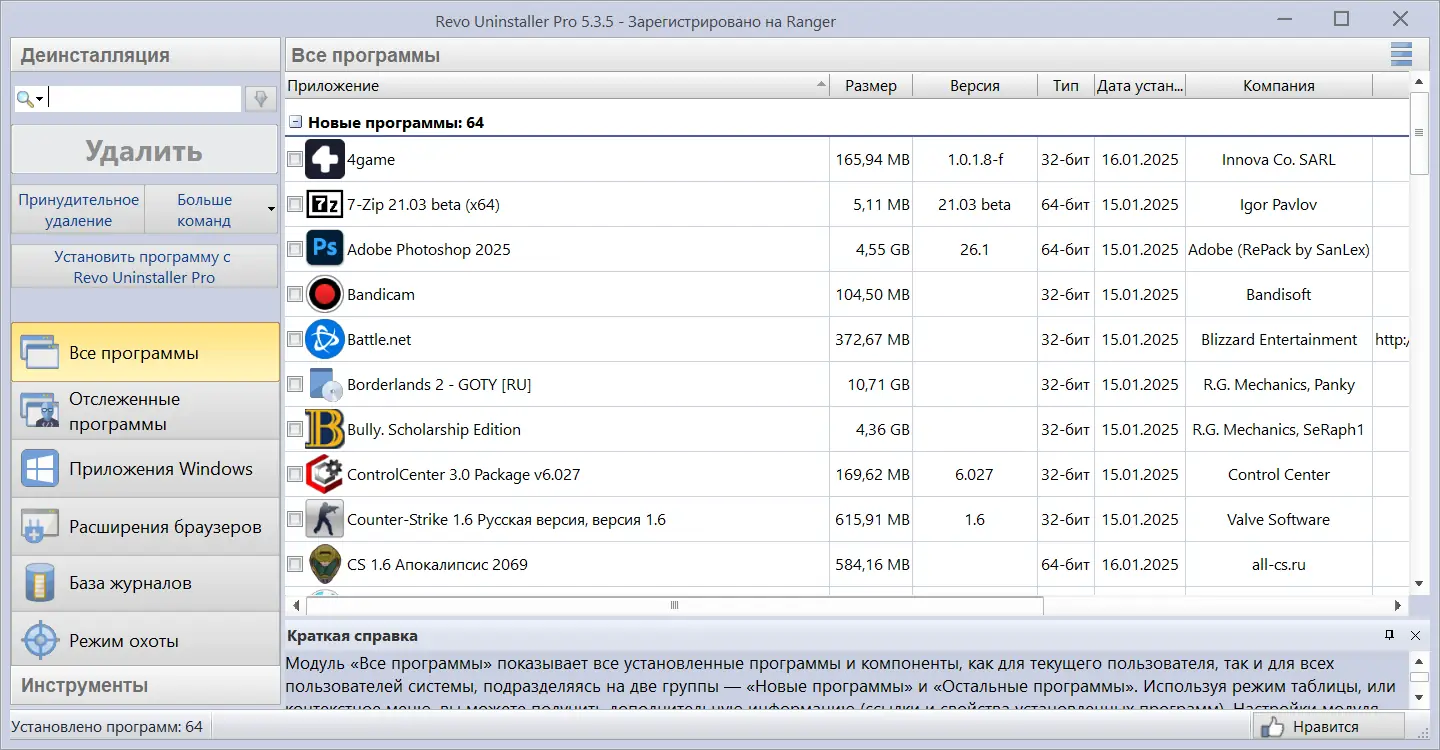
Task: Click the right arrow of horizontal scrollbar
Action: click(1399, 605)
